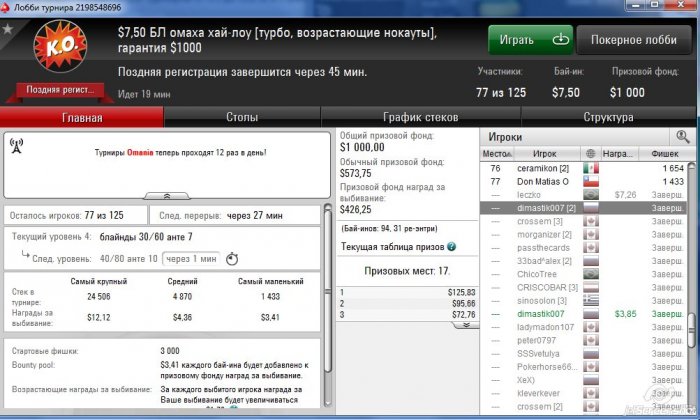Click the Canada flag beside ladymadon107
Image resolution: width=700 pixels, height=420 pixels.
point(591,327)
